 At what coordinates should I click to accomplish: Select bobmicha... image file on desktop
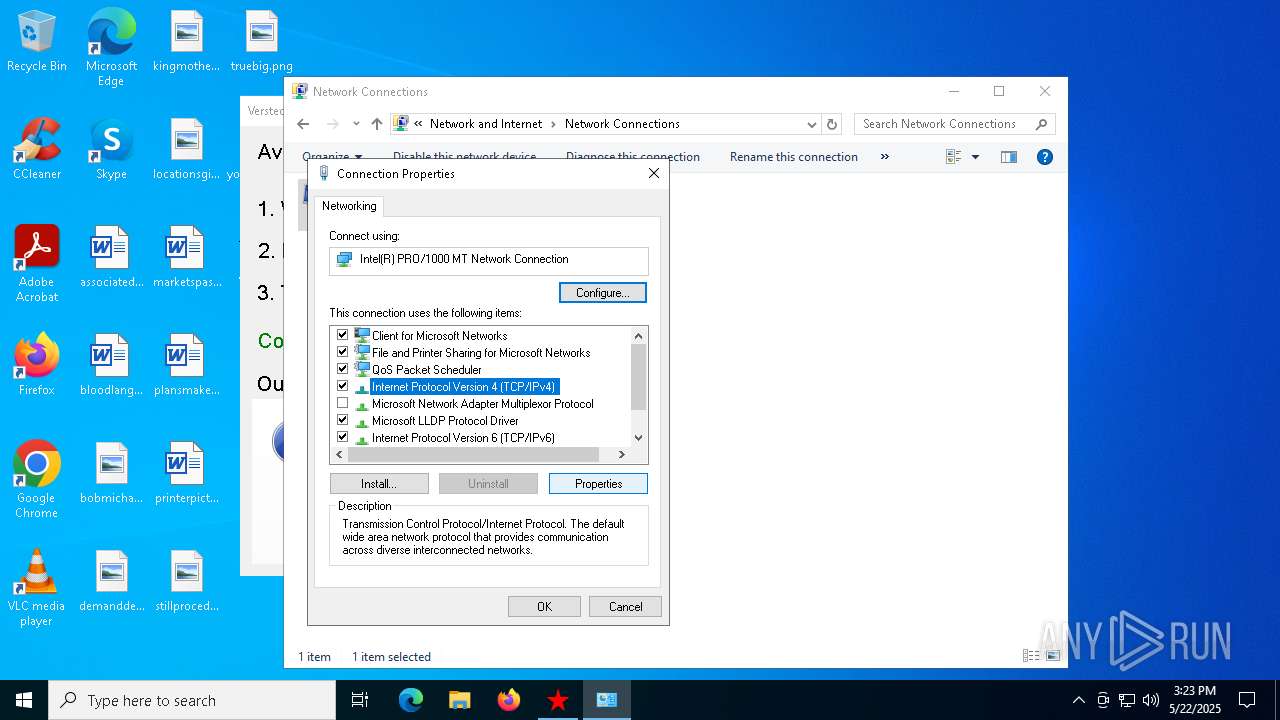click(111, 474)
